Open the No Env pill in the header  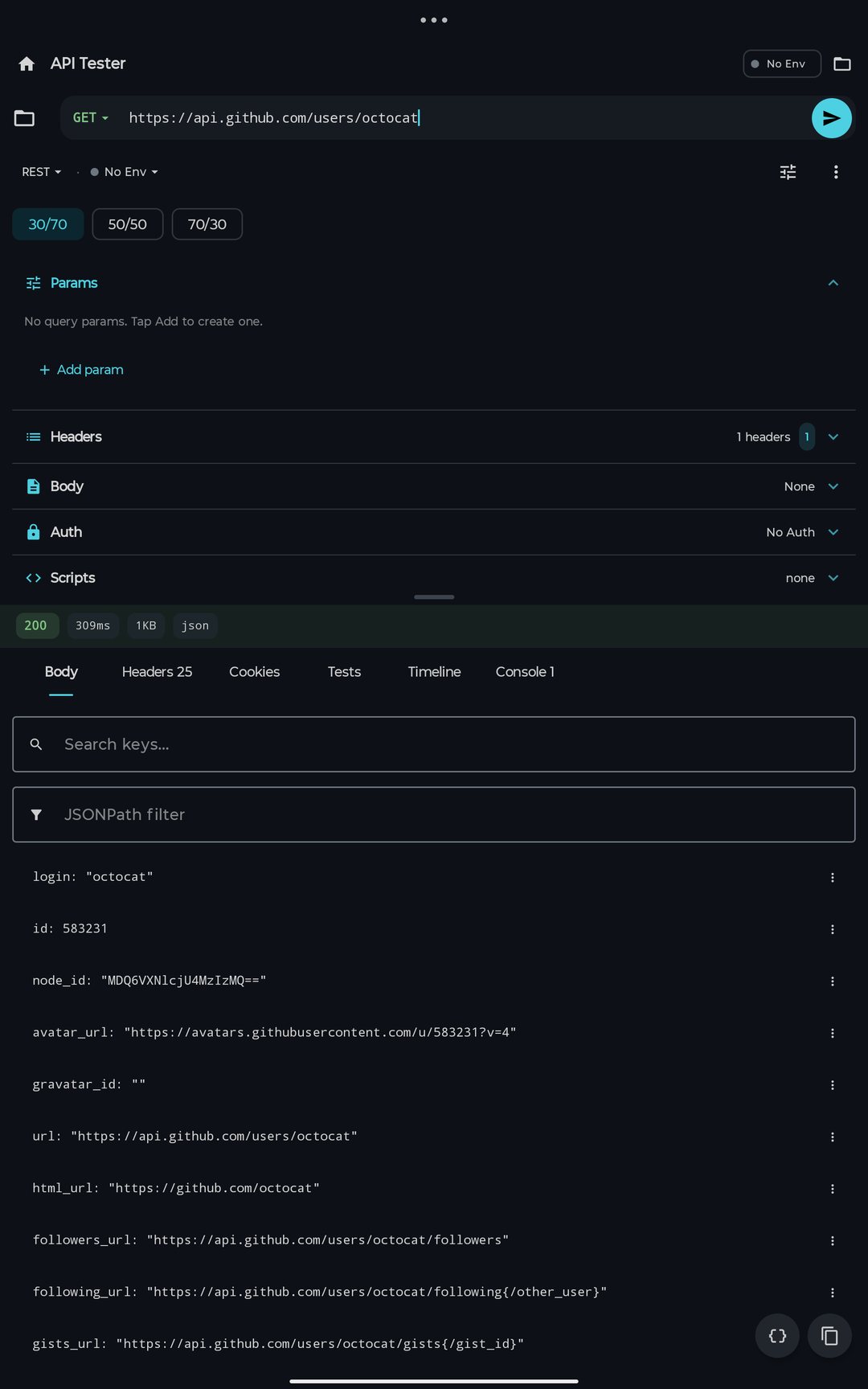click(x=782, y=64)
